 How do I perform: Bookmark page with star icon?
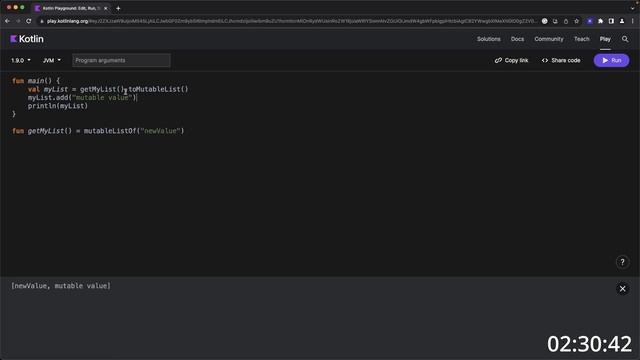[x=576, y=21]
